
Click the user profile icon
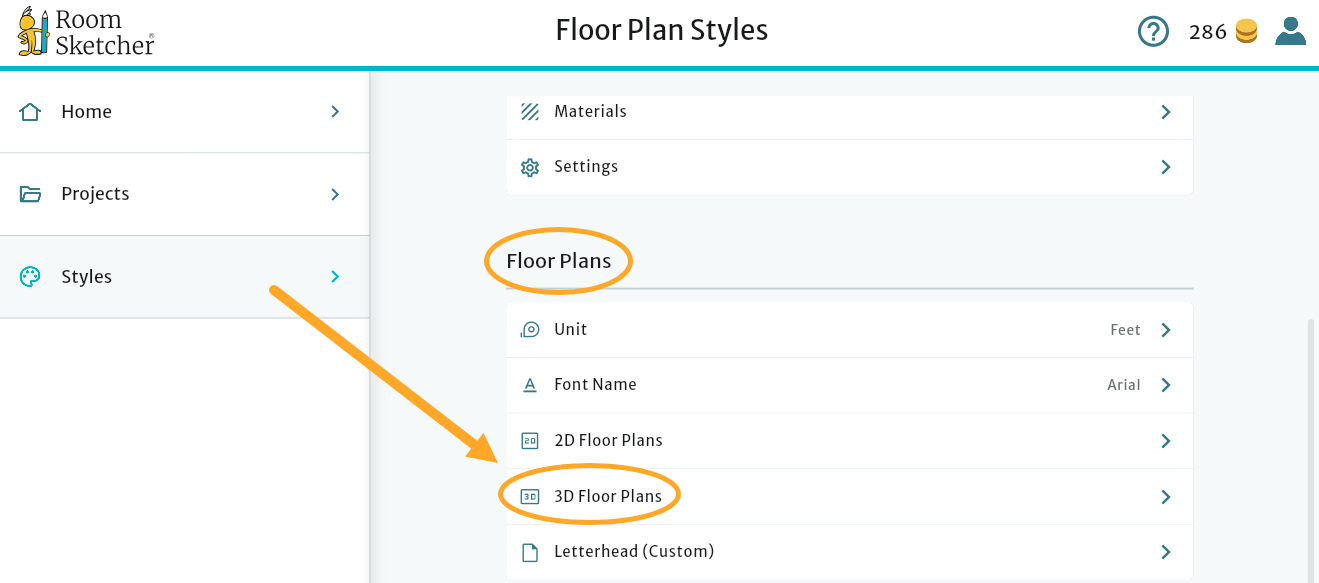pyautogui.click(x=1290, y=31)
